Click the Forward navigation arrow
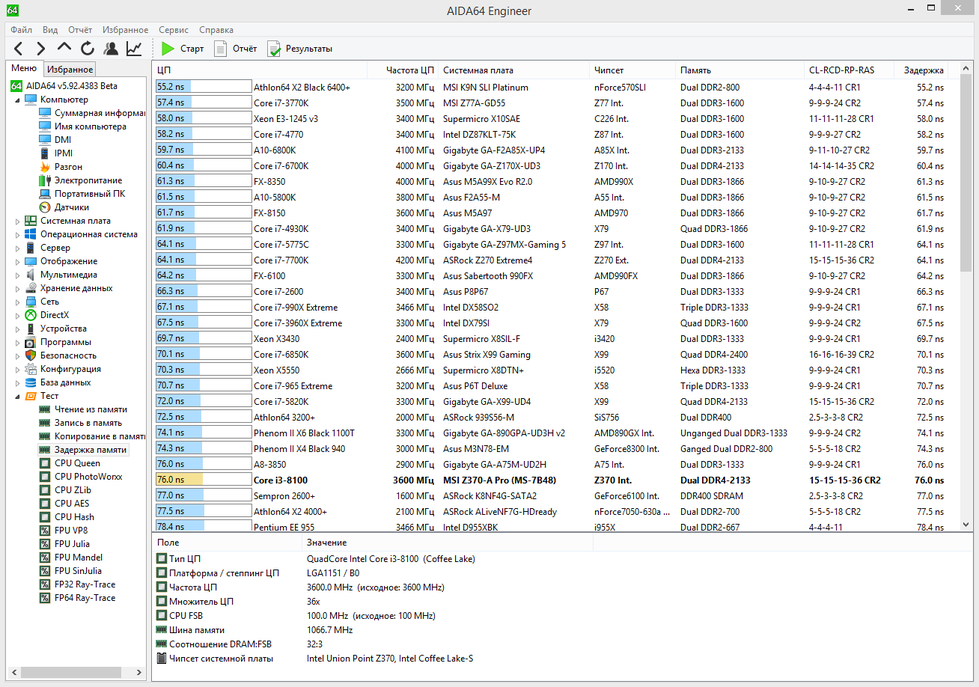Screen dimensions: 979x687 coord(41,48)
